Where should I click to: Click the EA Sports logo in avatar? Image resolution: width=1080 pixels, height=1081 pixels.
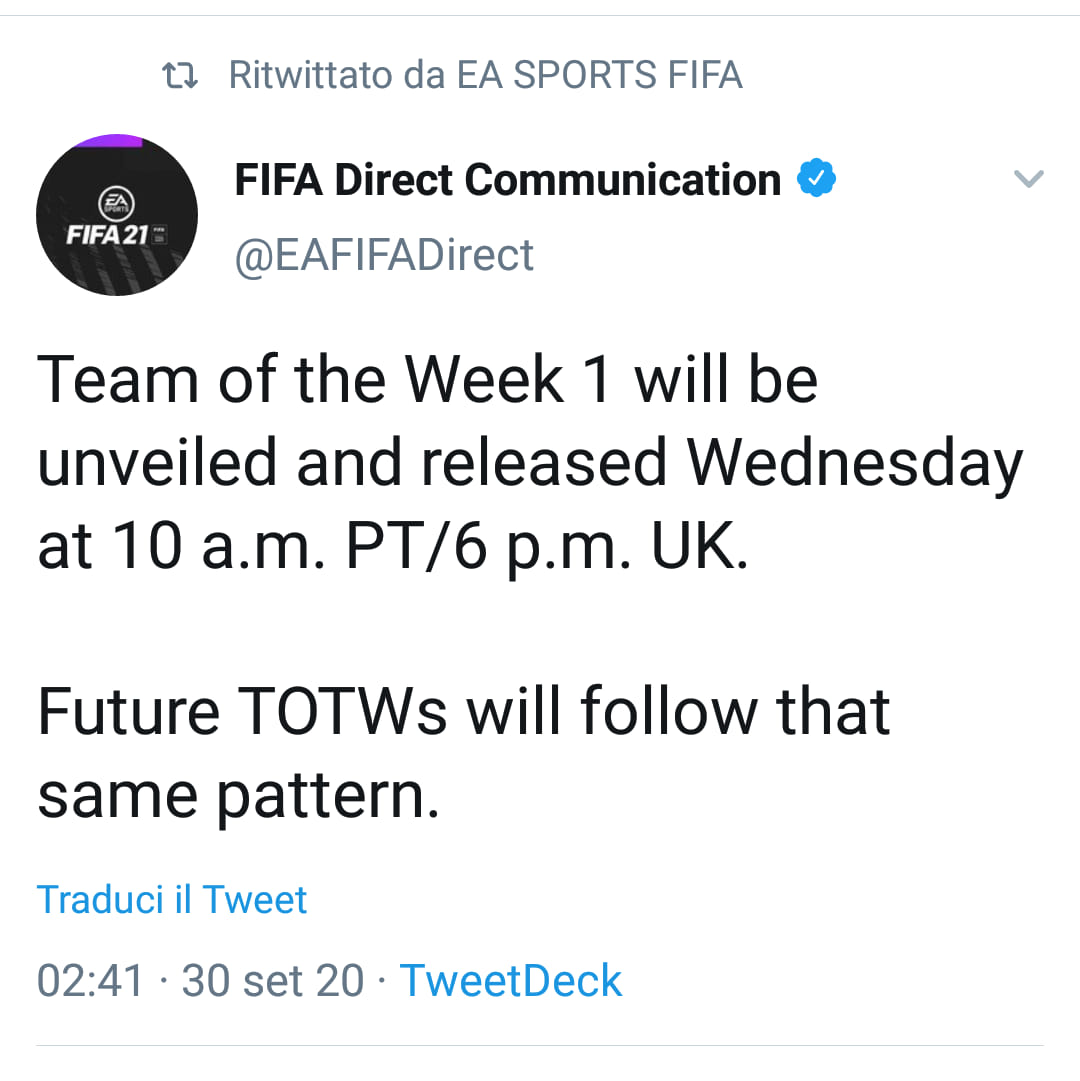click(x=116, y=203)
